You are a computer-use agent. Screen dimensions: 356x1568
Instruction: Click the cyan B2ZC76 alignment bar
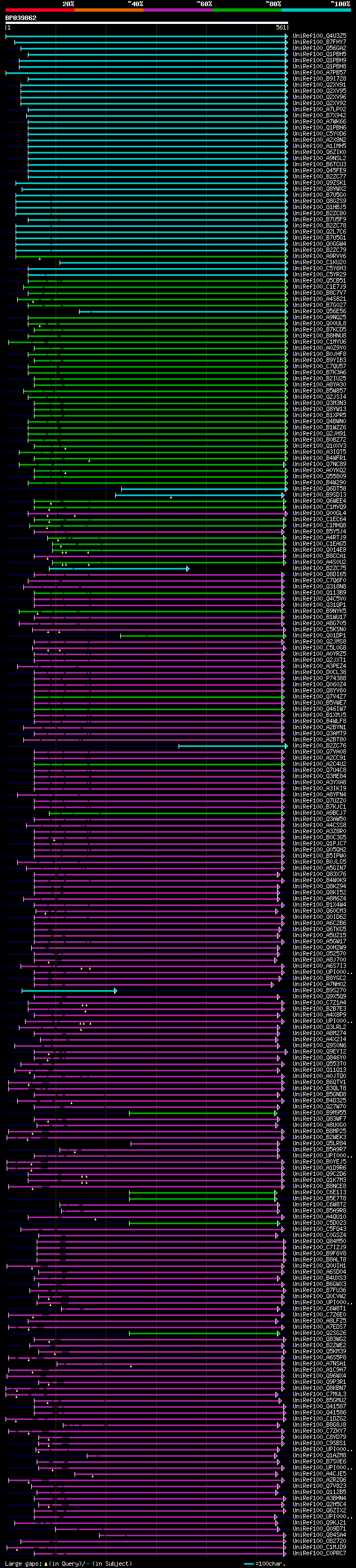tap(233, 746)
